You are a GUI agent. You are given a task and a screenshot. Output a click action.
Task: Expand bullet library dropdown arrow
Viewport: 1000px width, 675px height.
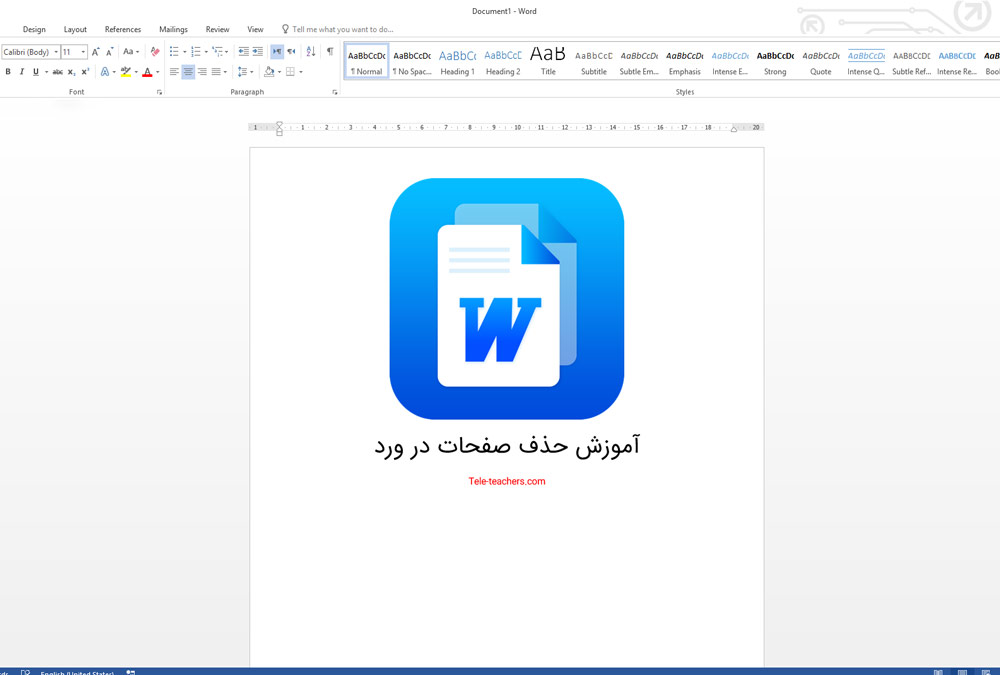184,52
